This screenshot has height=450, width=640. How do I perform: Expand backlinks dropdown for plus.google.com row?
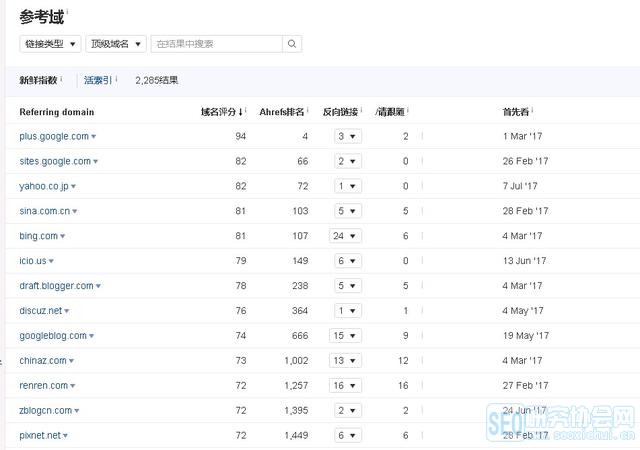[x=348, y=136]
